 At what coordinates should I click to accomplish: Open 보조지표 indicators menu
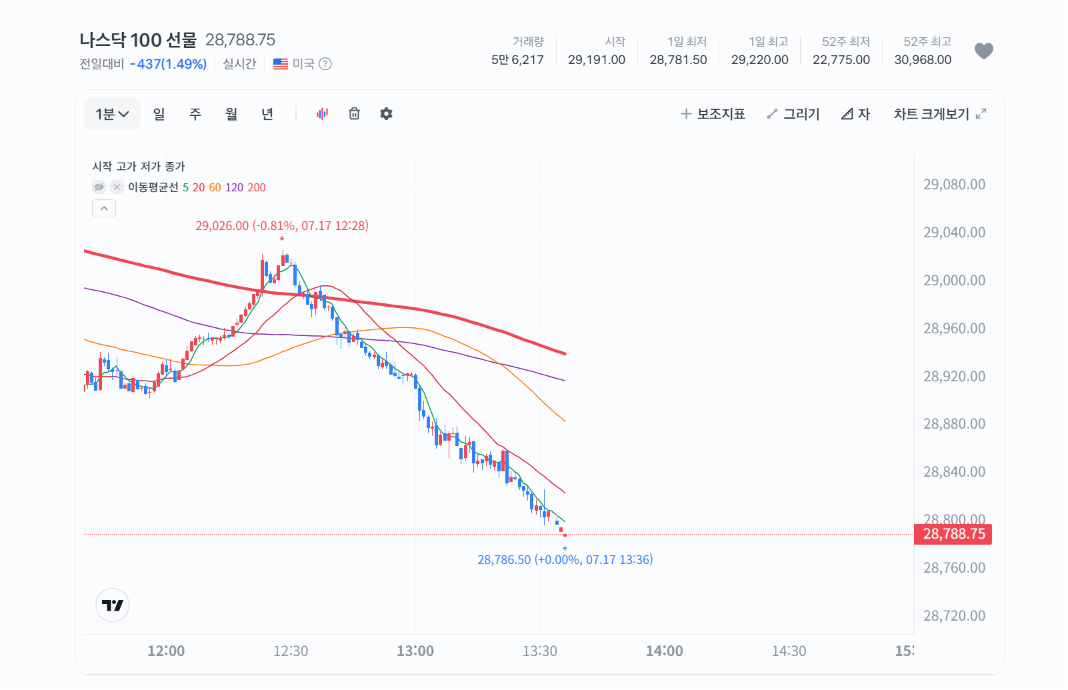pos(712,114)
